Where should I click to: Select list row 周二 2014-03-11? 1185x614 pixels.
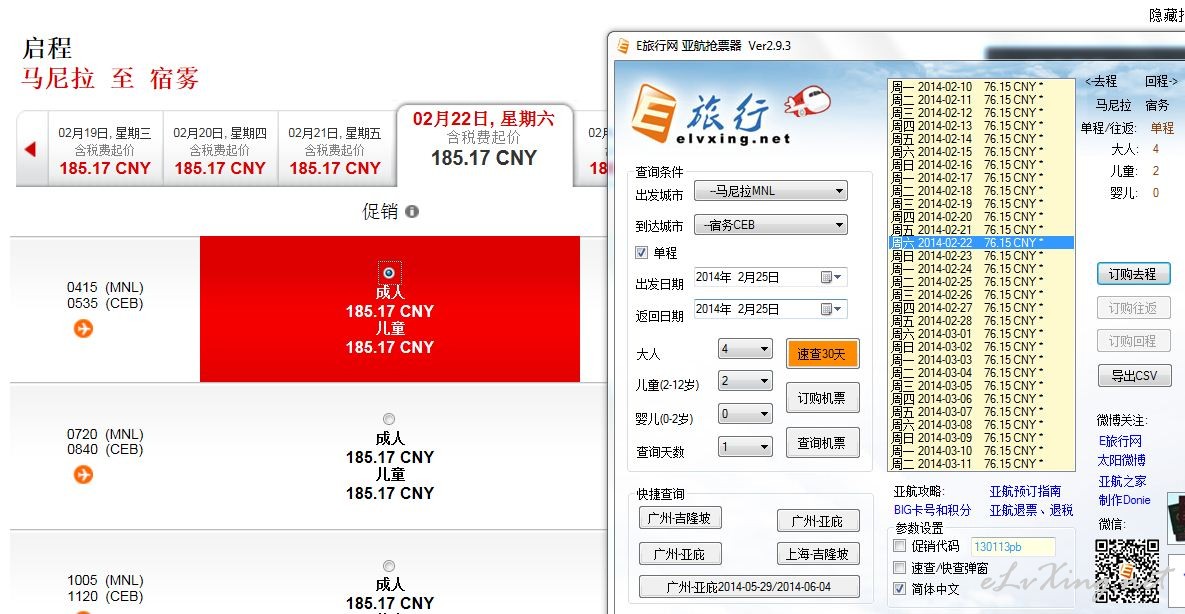(980, 464)
